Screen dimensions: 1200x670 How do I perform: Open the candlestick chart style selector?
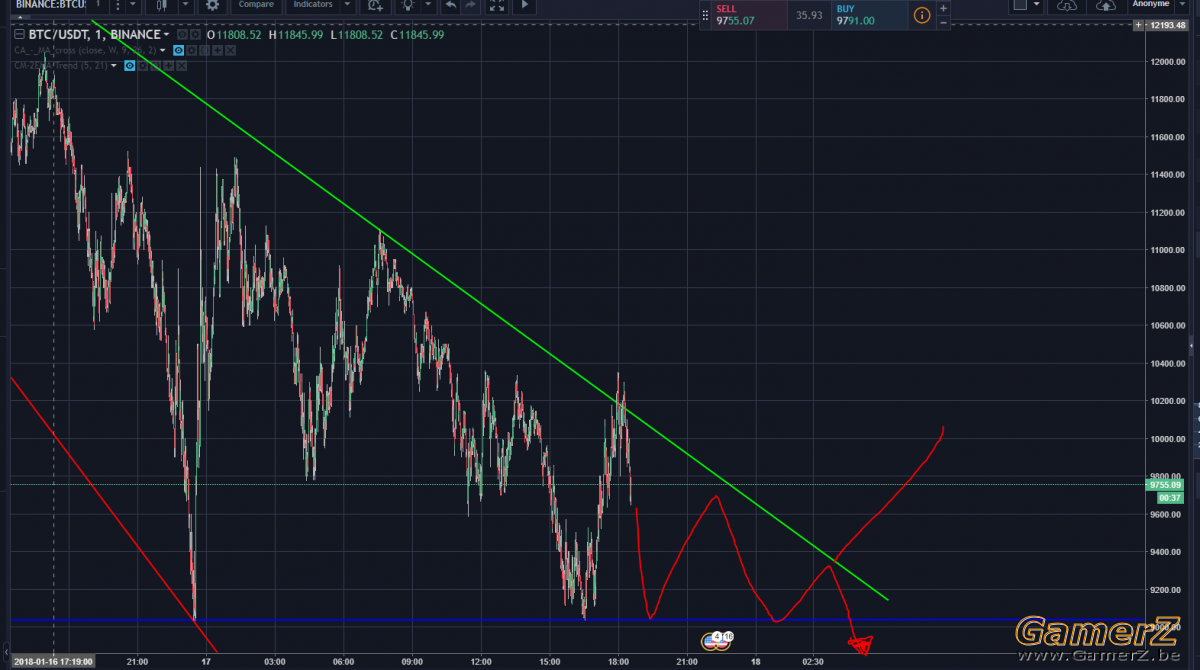[x=161, y=5]
